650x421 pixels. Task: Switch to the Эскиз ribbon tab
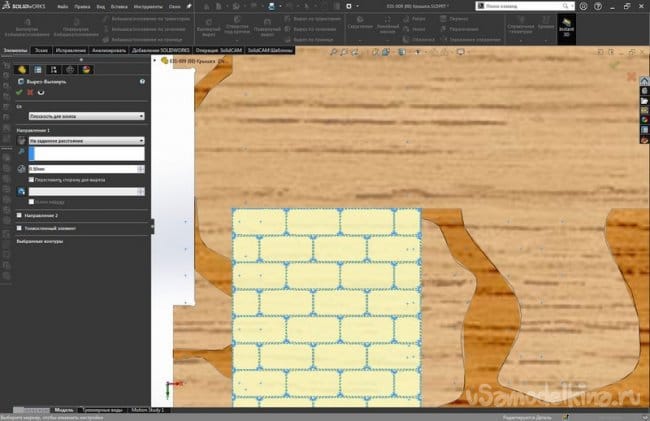(x=40, y=49)
